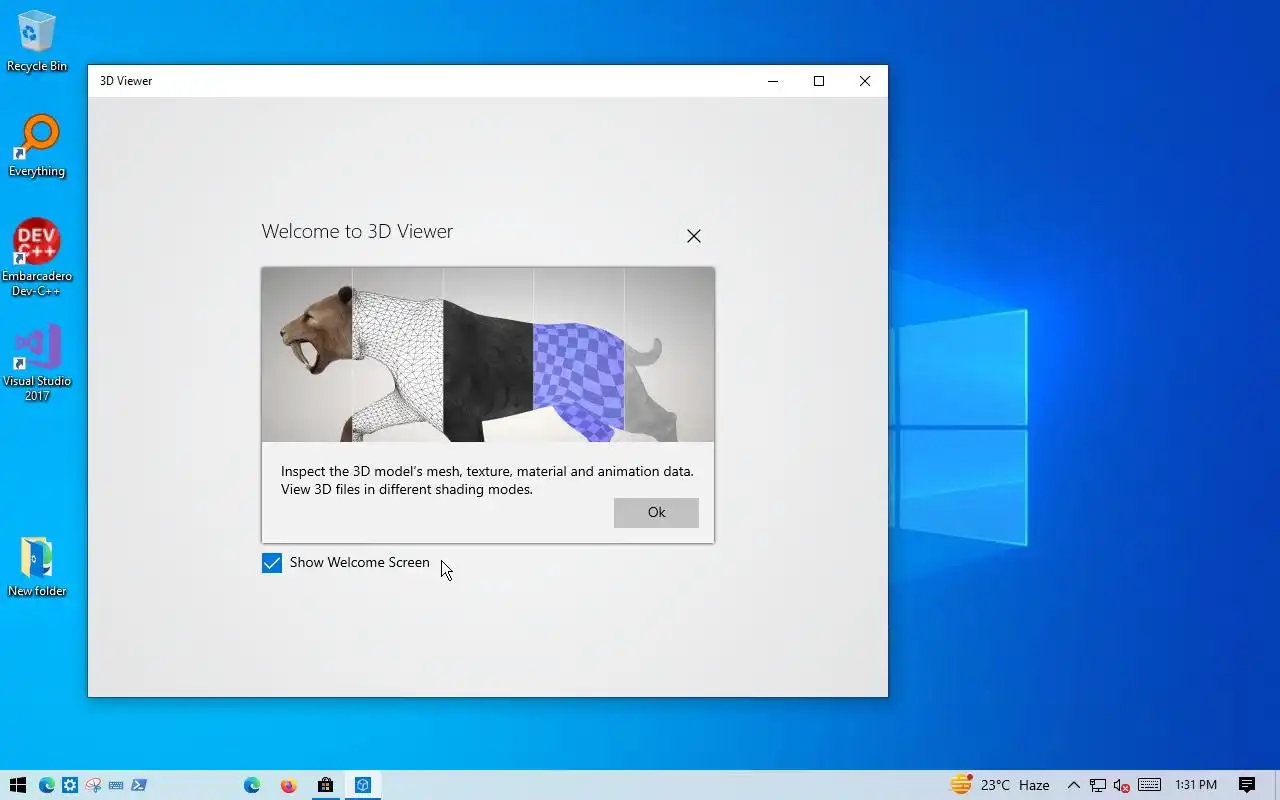
Task: Uncheck the Show Welcome Screen checkbox
Action: coord(272,563)
